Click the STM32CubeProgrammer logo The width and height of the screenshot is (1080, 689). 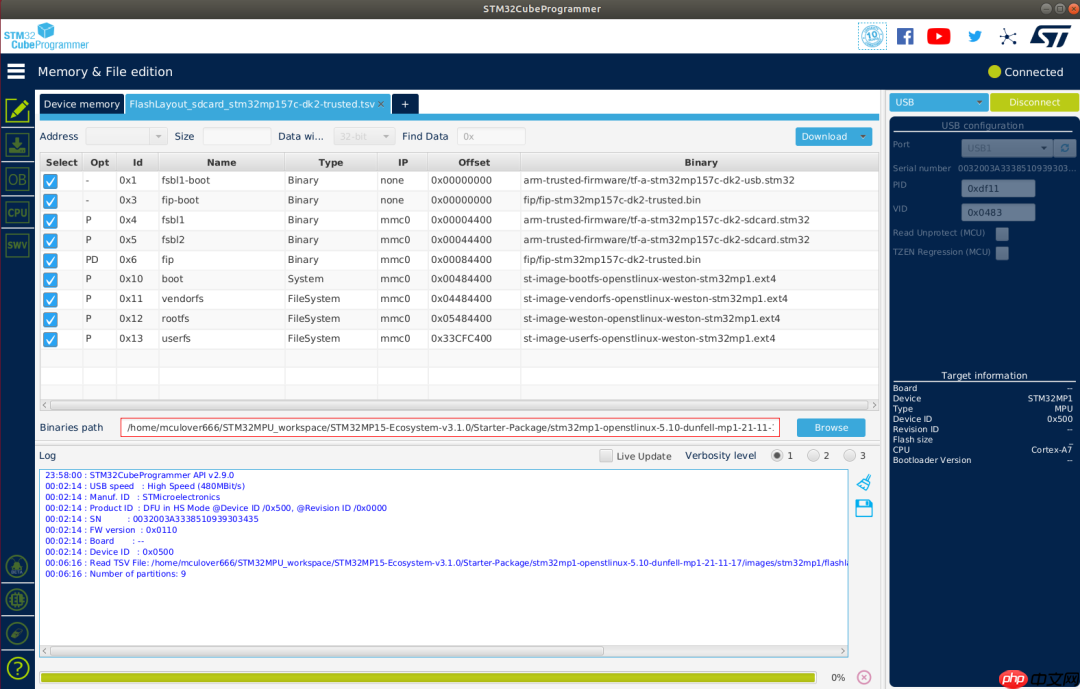pyautogui.click(x=46, y=37)
